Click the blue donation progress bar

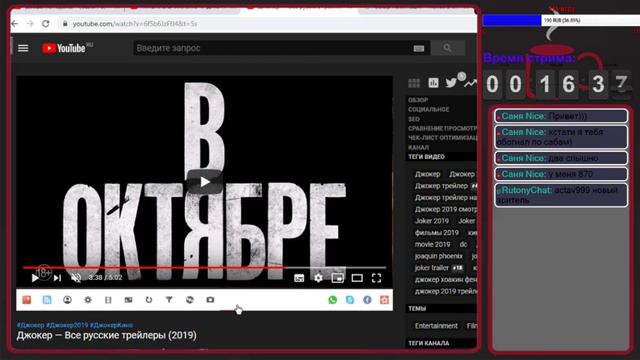click(x=512, y=20)
